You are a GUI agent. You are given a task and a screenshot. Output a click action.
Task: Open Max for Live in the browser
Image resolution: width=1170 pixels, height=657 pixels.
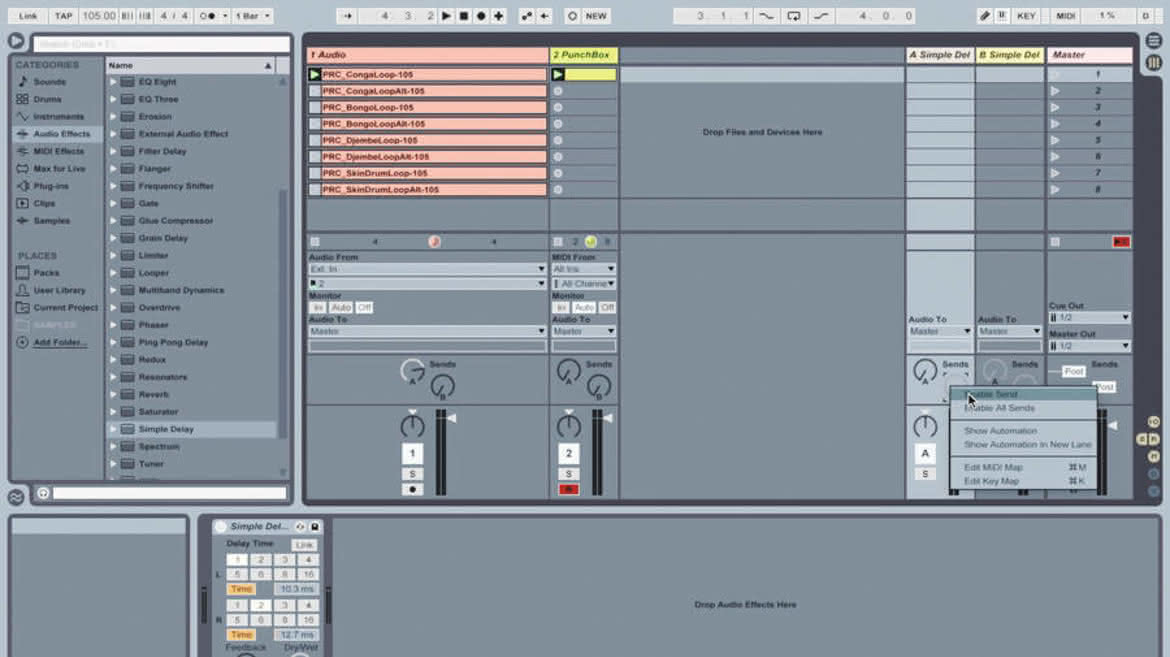click(x=59, y=169)
